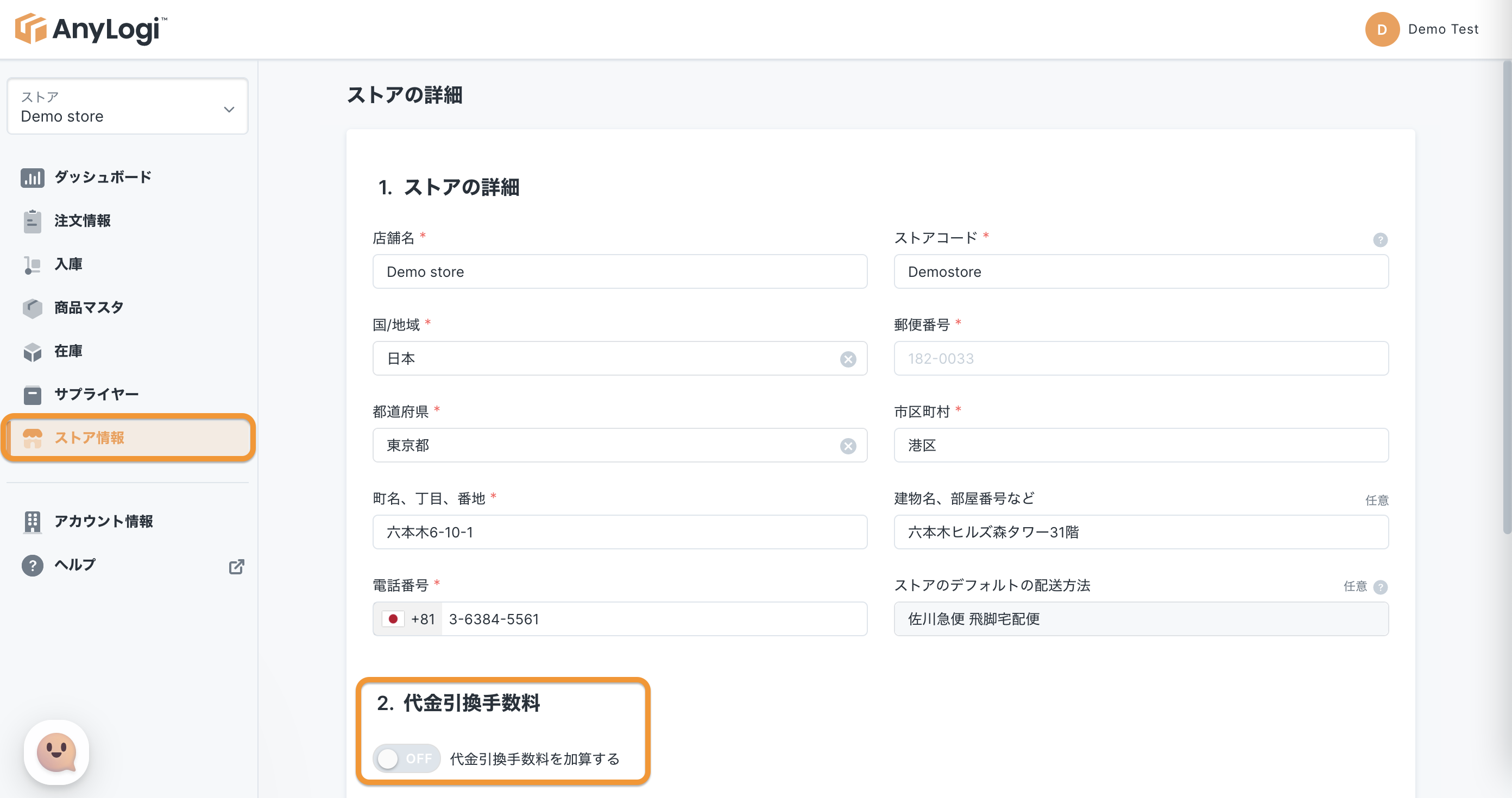Open アカウント情報 page
The image size is (1512, 798).
point(103,522)
